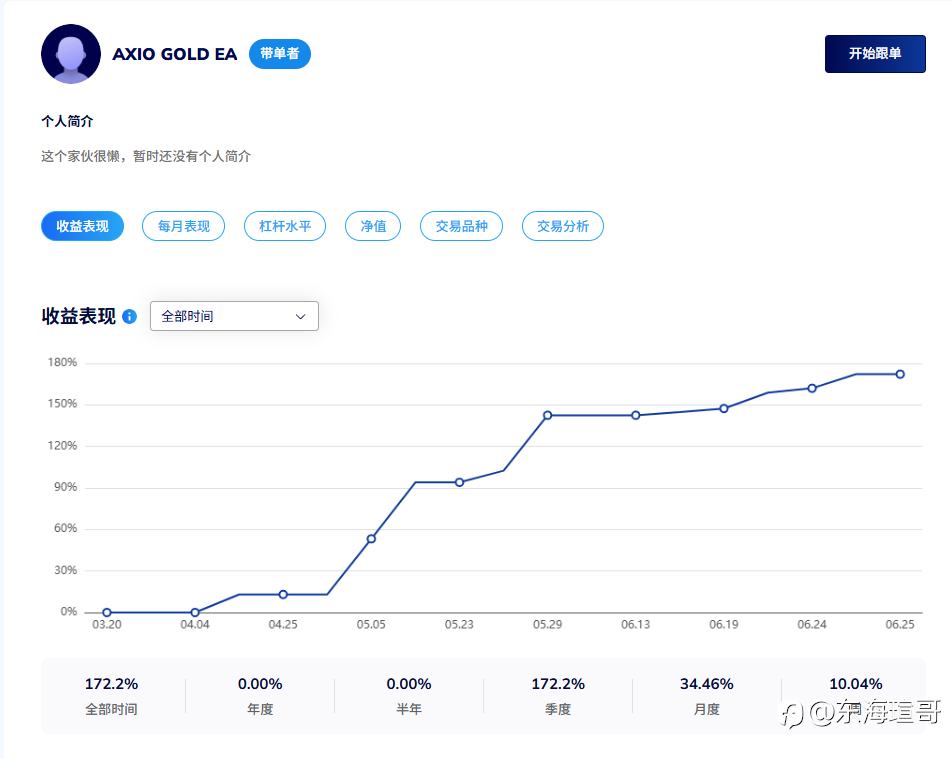
Task: Click the 05.29 chart data point
Action: click(548, 416)
